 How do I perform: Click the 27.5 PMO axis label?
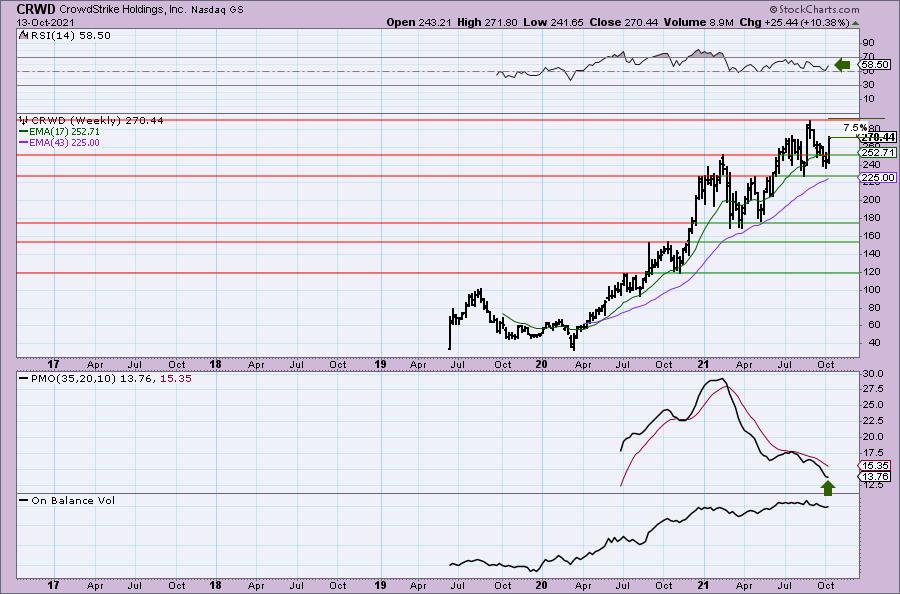[x=872, y=389]
